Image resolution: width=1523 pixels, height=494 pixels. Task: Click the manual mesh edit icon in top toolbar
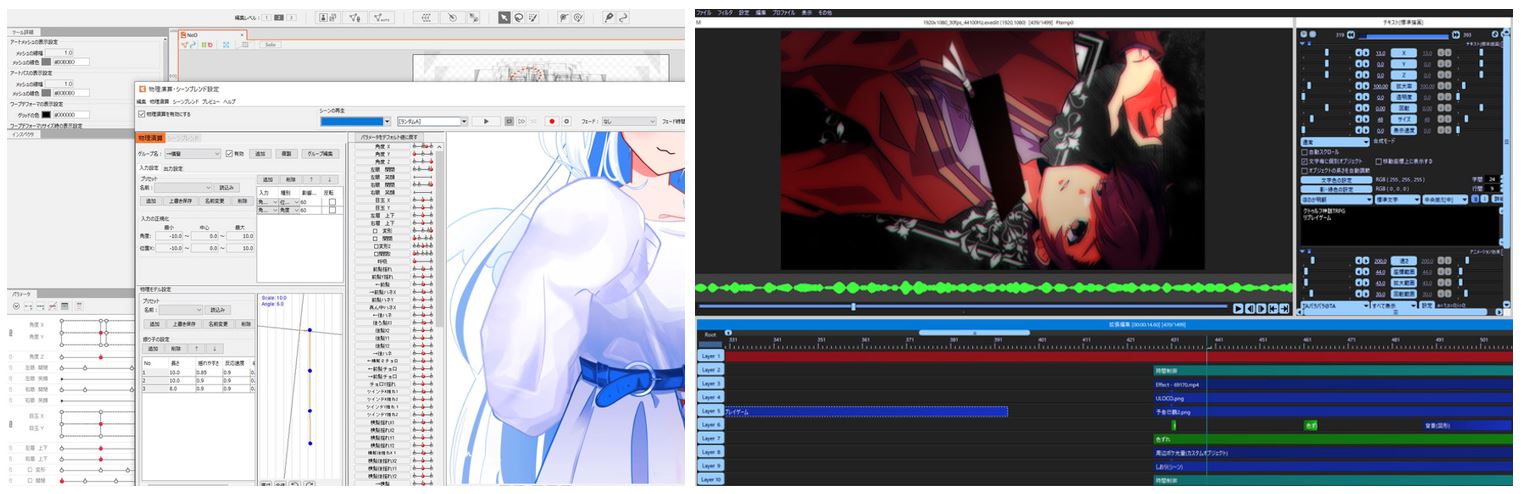click(355, 17)
